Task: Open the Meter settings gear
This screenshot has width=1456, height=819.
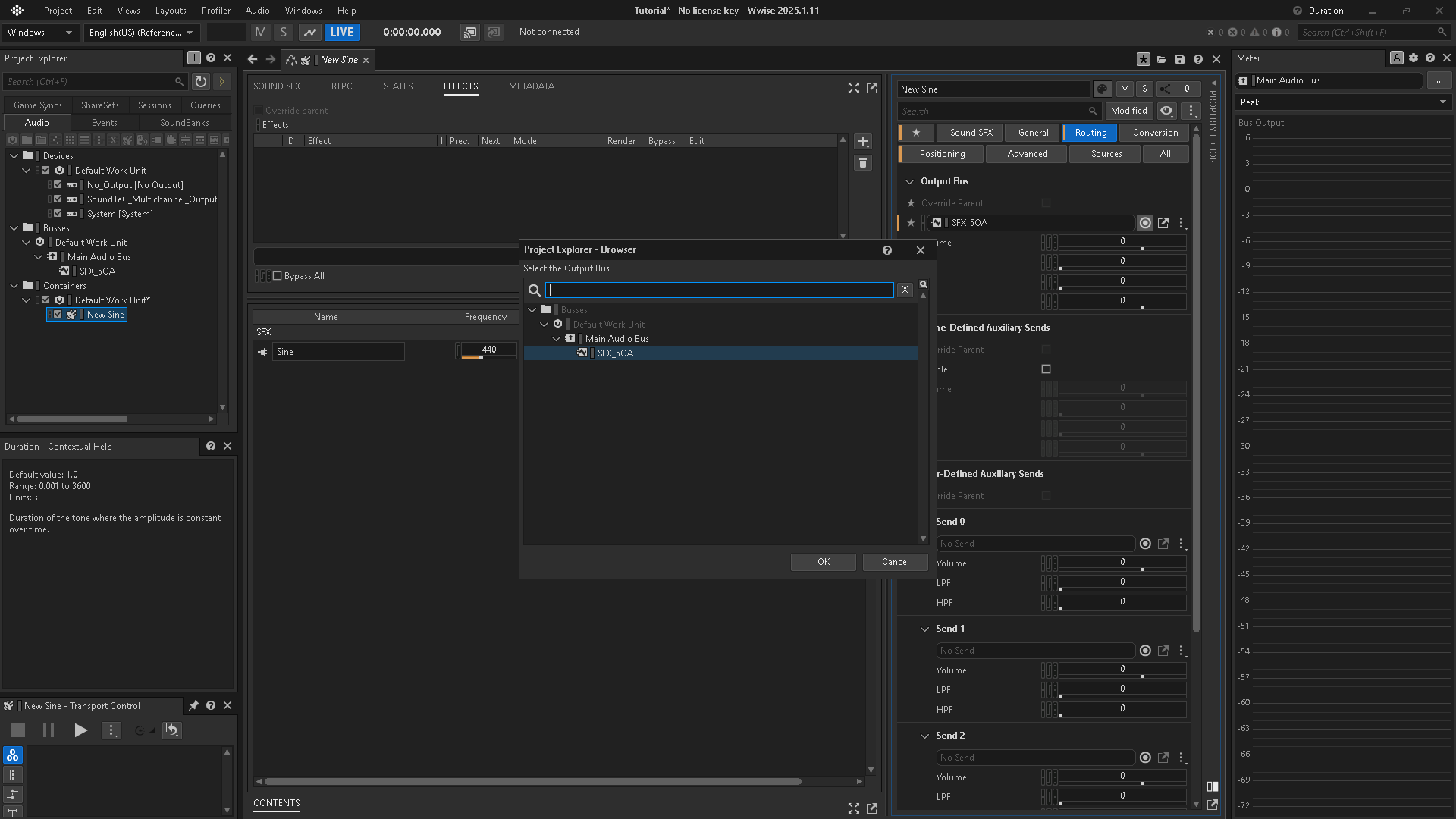Action: (x=1414, y=58)
